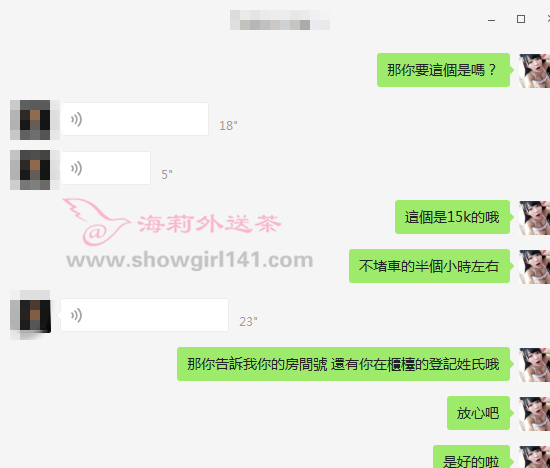Screen dimensions: 550x468
Task: Maximize the chat window
Action: click(x=521, y=19)
